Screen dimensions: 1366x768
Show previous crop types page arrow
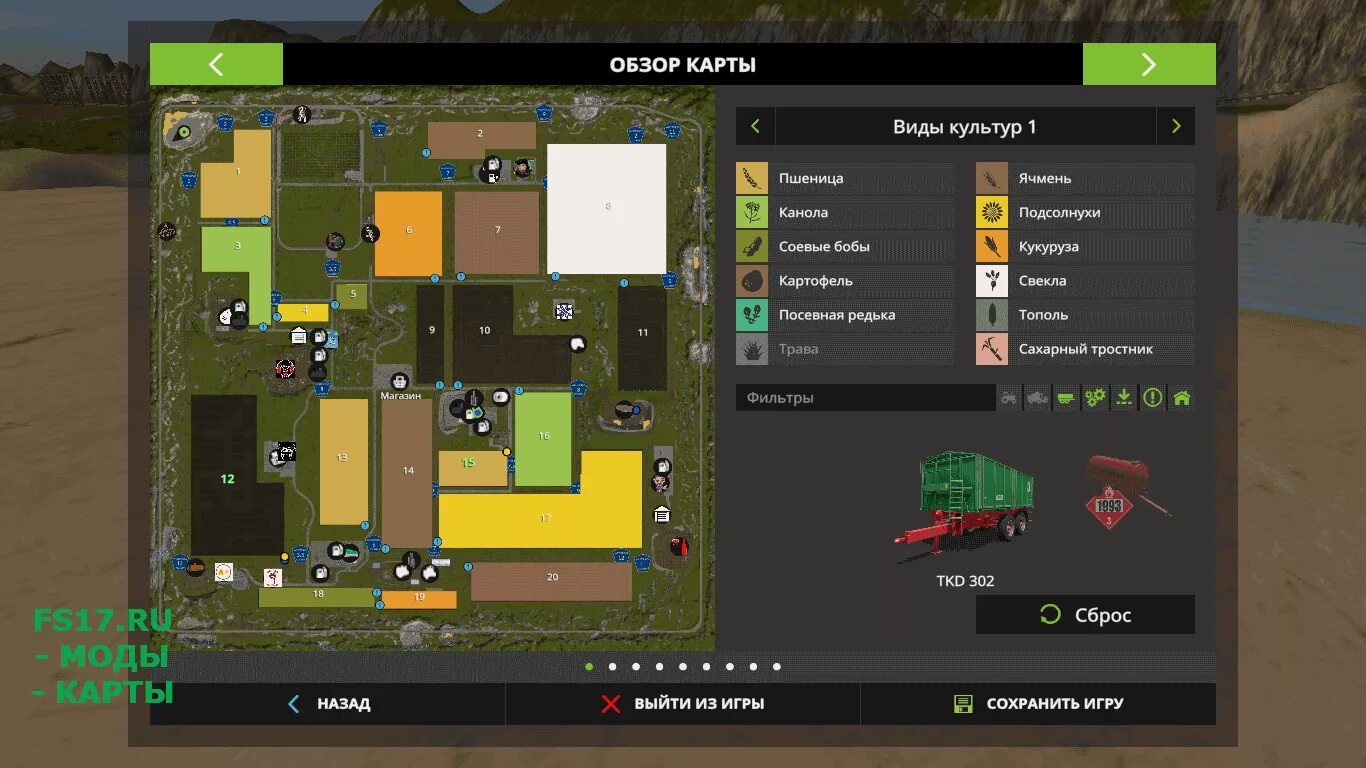tap(755, 127)
